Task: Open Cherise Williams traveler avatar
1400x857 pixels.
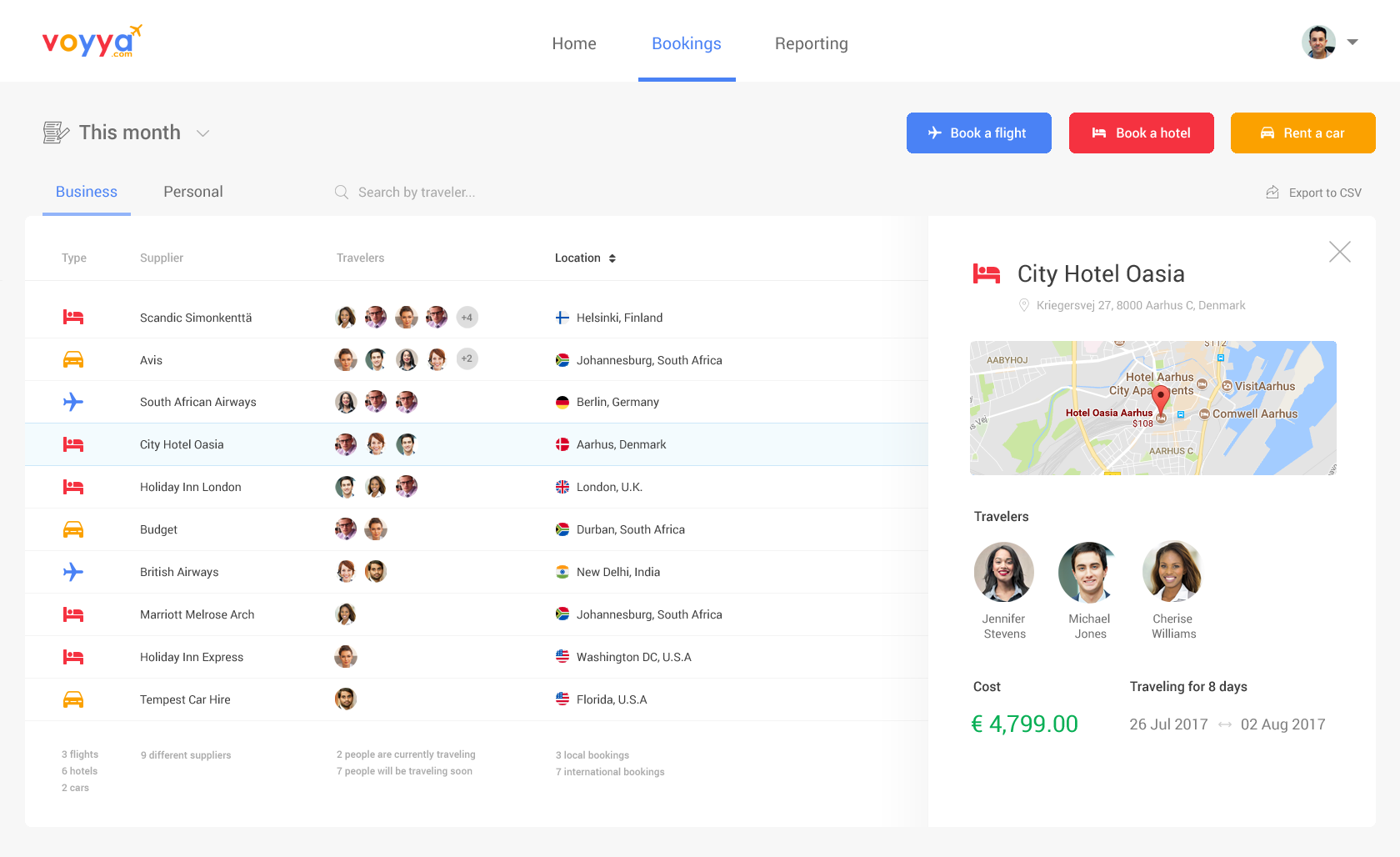Action: pos(1172,572)
